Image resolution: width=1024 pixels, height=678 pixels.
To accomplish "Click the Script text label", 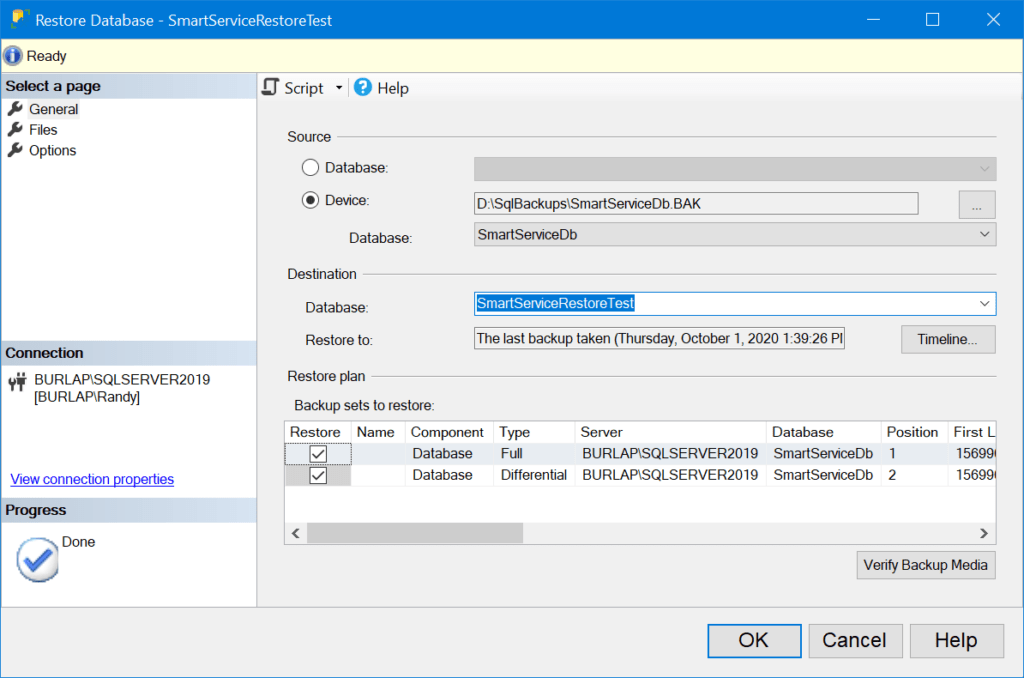I will [304, 88].
